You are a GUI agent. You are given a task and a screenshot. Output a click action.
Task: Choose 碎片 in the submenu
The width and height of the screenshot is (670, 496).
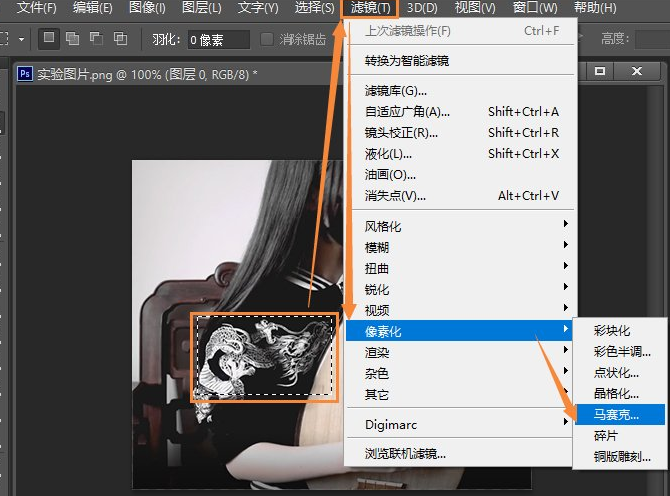620,435
